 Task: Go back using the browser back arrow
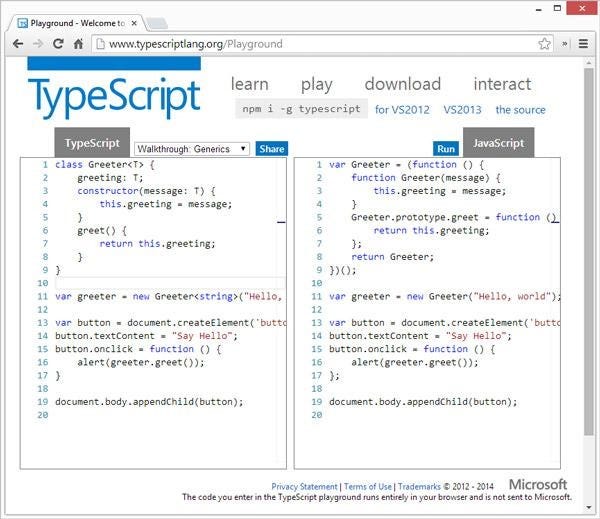18,44
